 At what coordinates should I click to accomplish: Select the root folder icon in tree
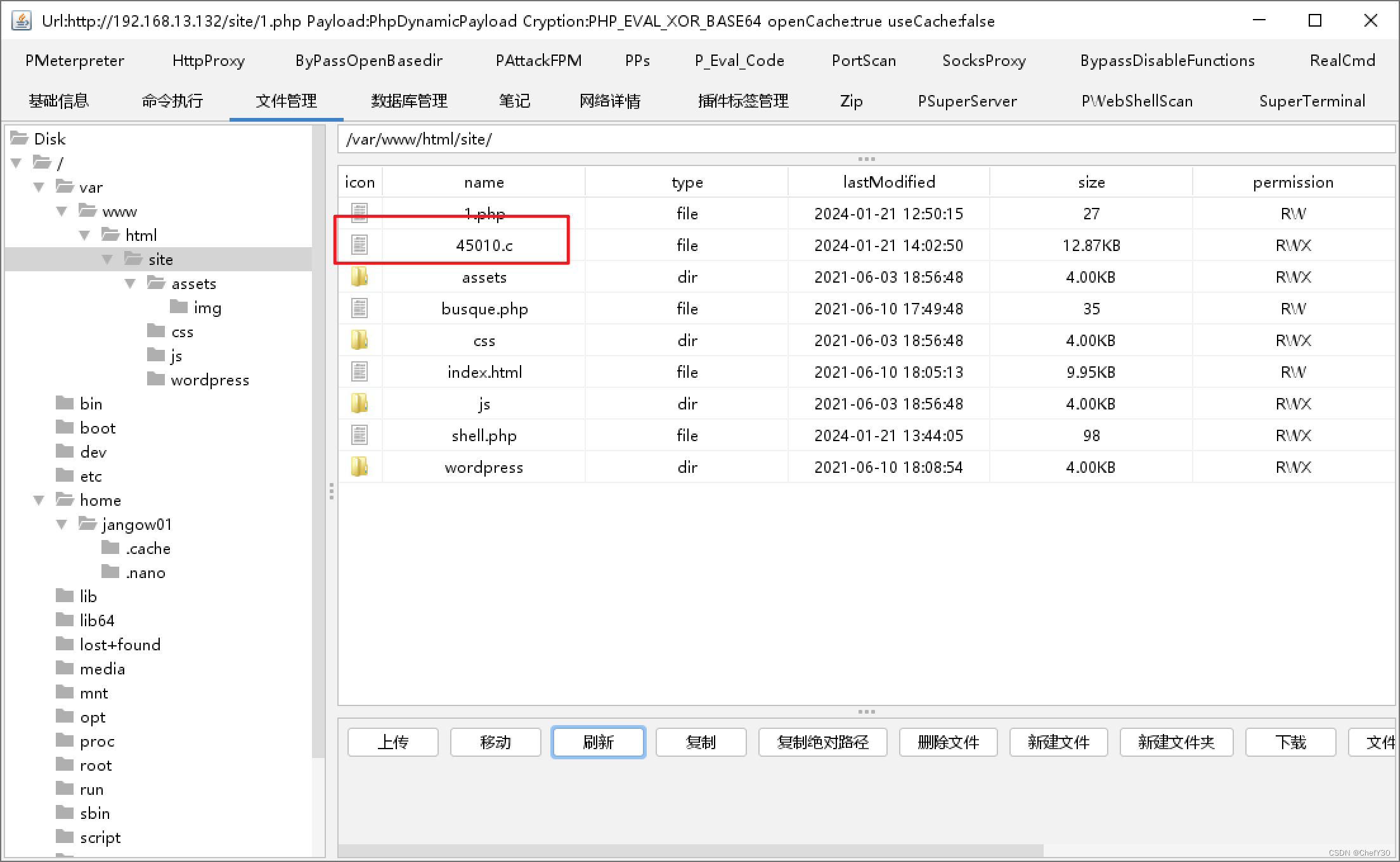[x=65, y=764]
